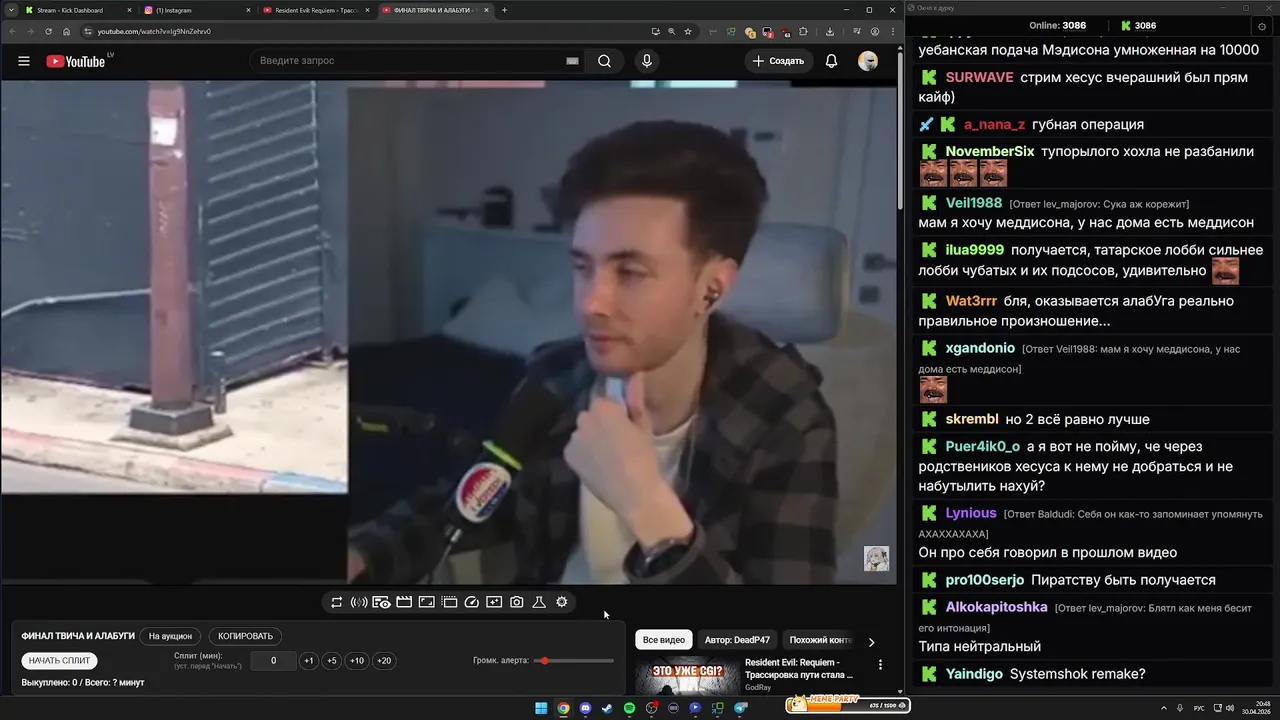Take a screenshot with the camera icon

tap(517, 602)
